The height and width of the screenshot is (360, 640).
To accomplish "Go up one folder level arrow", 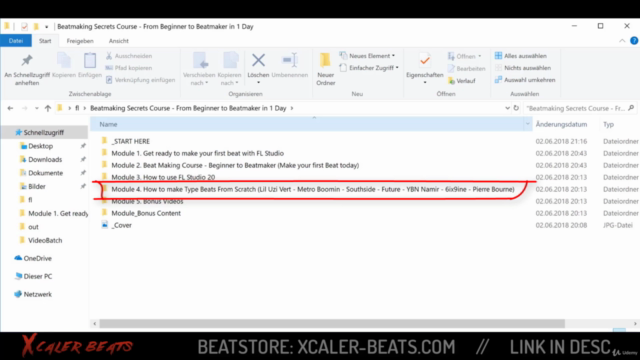I will 48,108.
